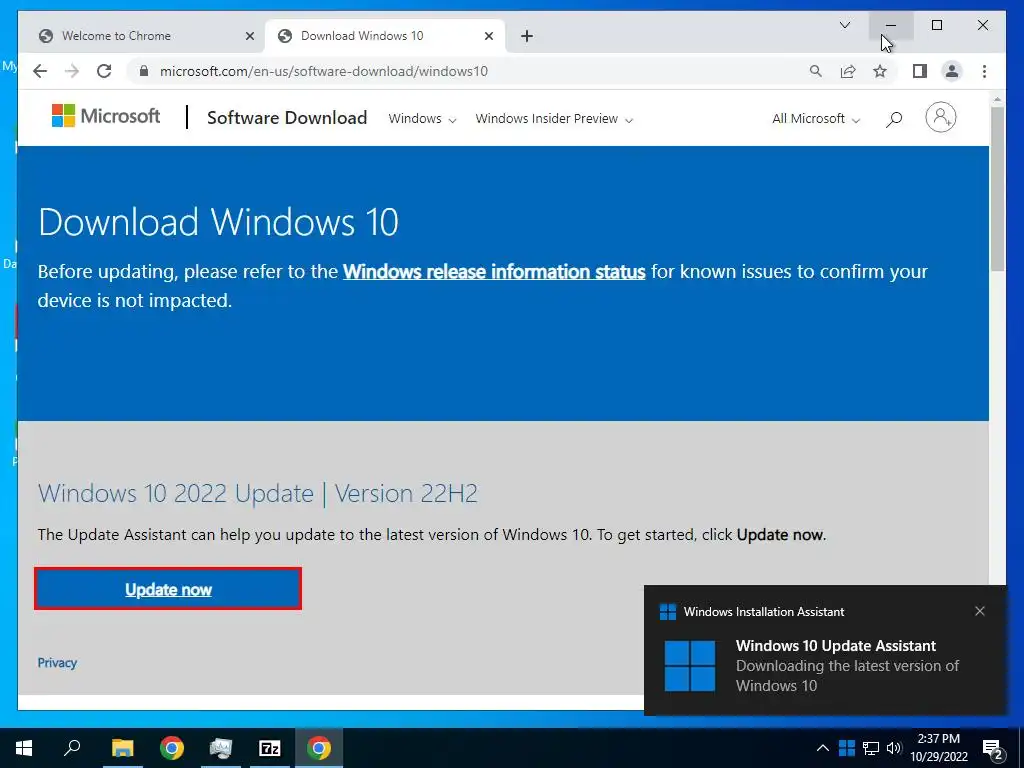The image size is (1024, 768).
Task: Expand All Microsoft menu
Action: click(x=816, y=119)
